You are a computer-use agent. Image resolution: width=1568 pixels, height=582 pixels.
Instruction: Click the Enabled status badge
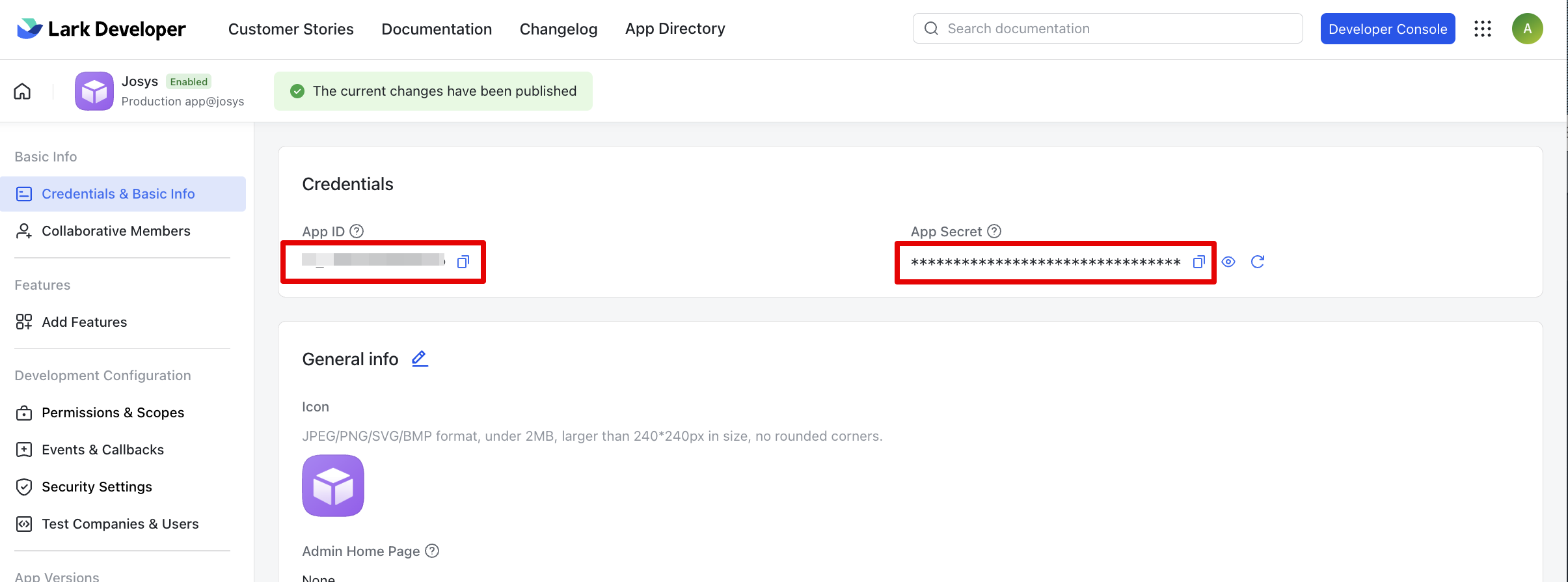[x=189, y=81]
